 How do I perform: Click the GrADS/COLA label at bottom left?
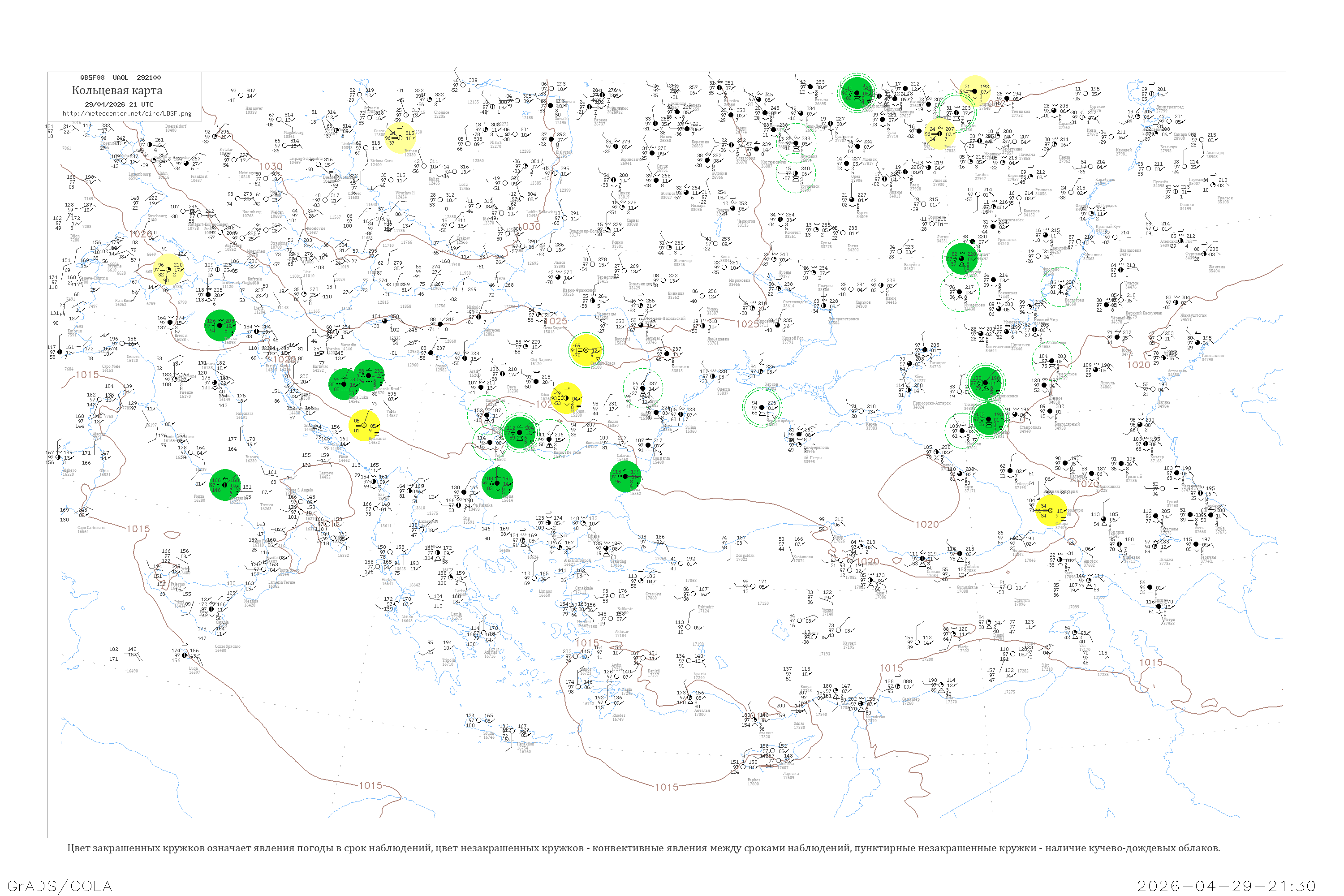pos(60,886)
